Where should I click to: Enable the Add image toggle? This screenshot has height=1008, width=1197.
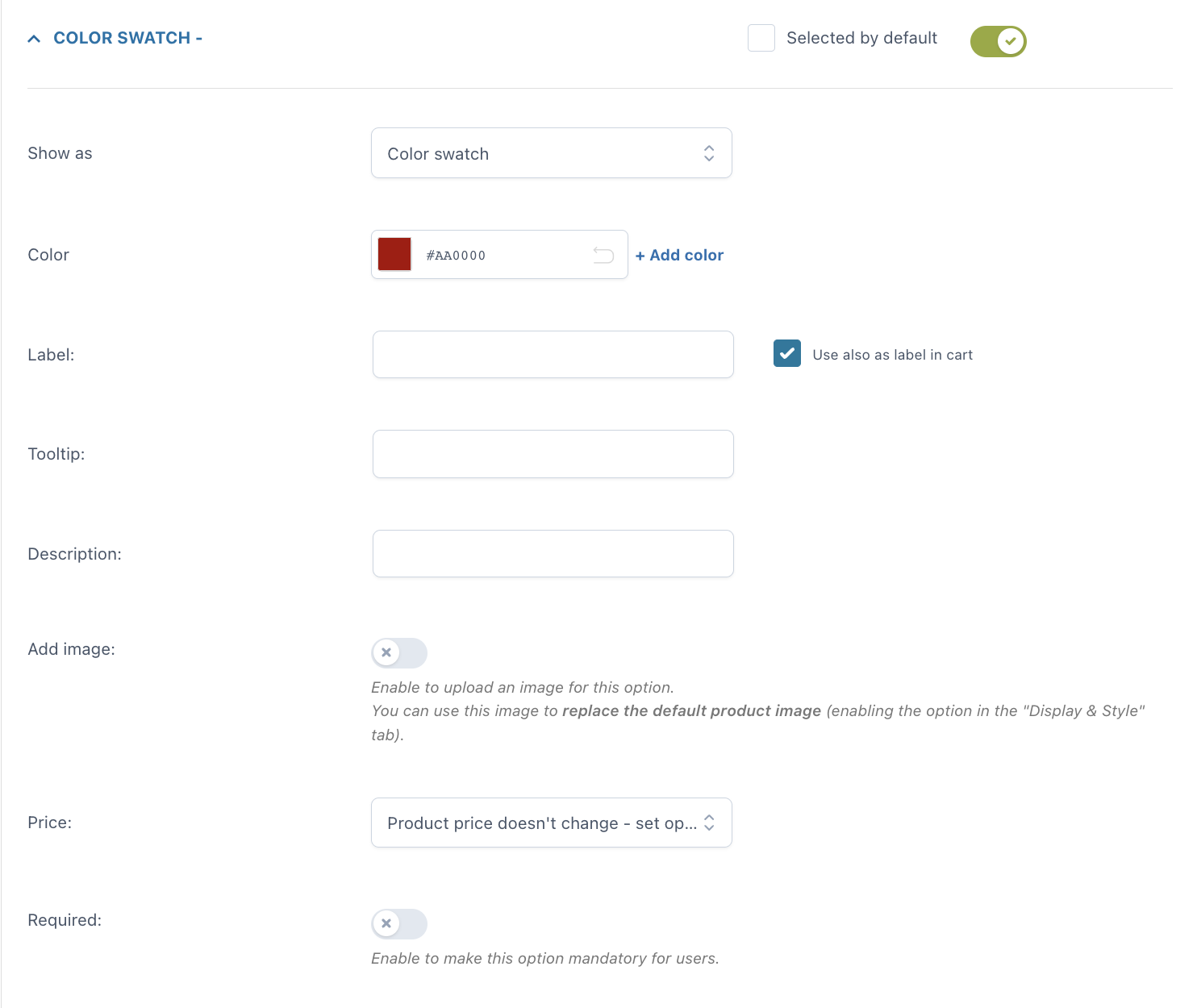(399, 652)
